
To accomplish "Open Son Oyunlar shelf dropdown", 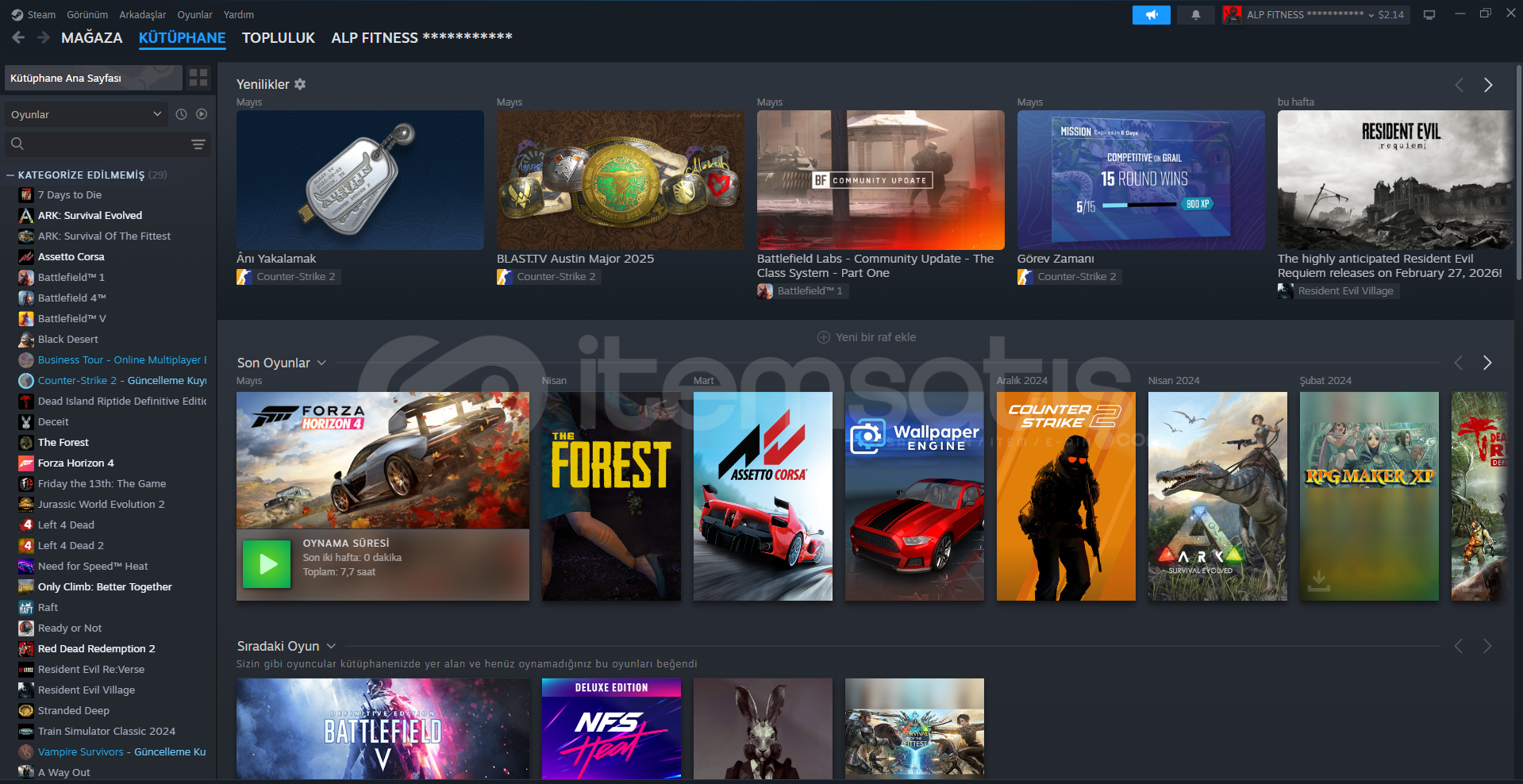I will pyautogui.click(x=321, y=363).
